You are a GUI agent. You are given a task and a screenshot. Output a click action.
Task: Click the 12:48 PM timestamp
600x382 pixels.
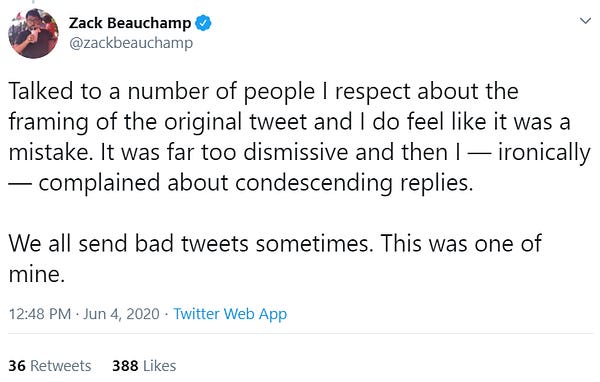40,314
